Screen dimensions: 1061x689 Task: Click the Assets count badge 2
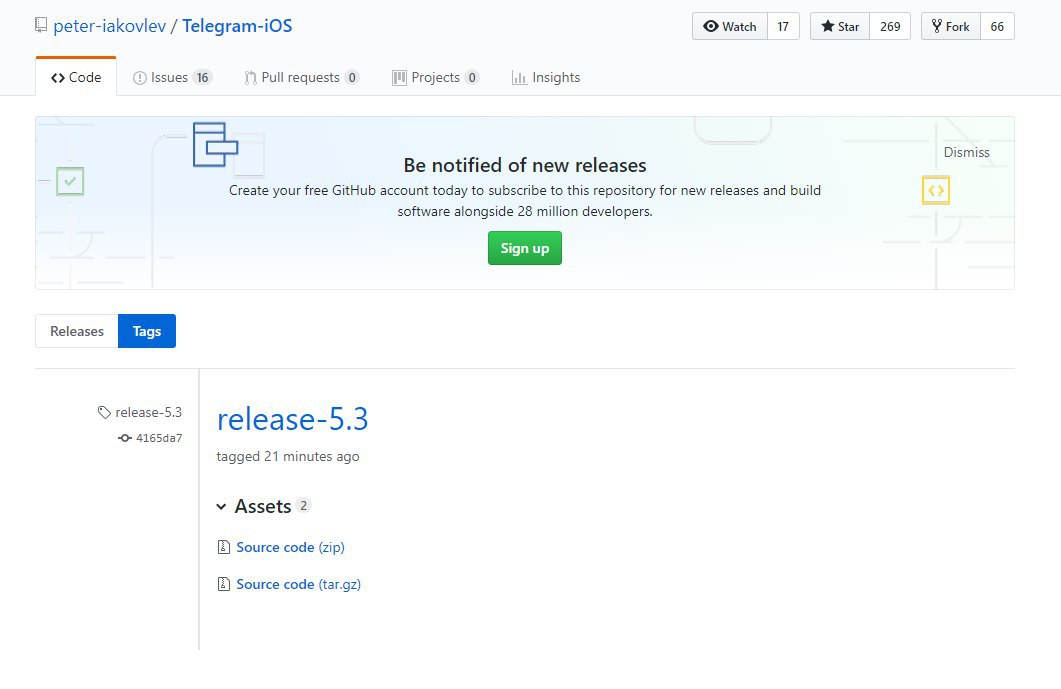pyautogui.click(x=304, y=506)
